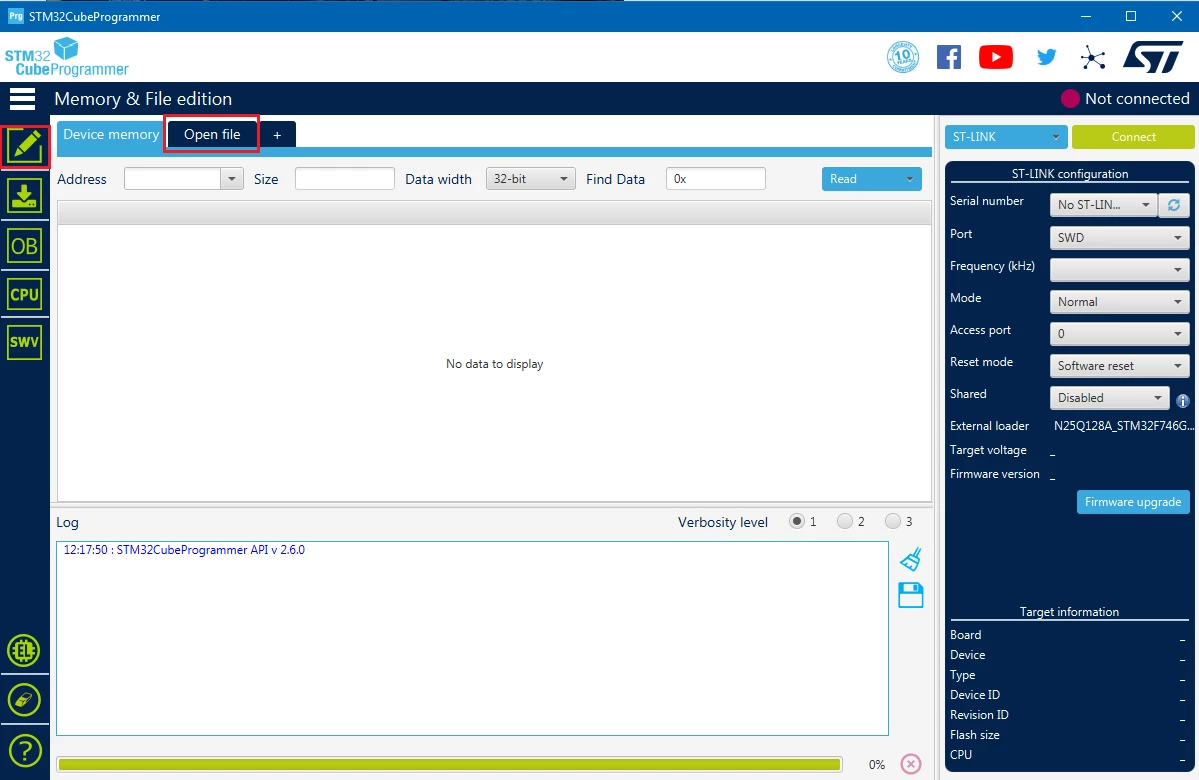Image resolution: width=1199 pixels, height=780 pixels.
Task: Open the Shared Disabled dropdown
Action: [x=1110, y=398]
